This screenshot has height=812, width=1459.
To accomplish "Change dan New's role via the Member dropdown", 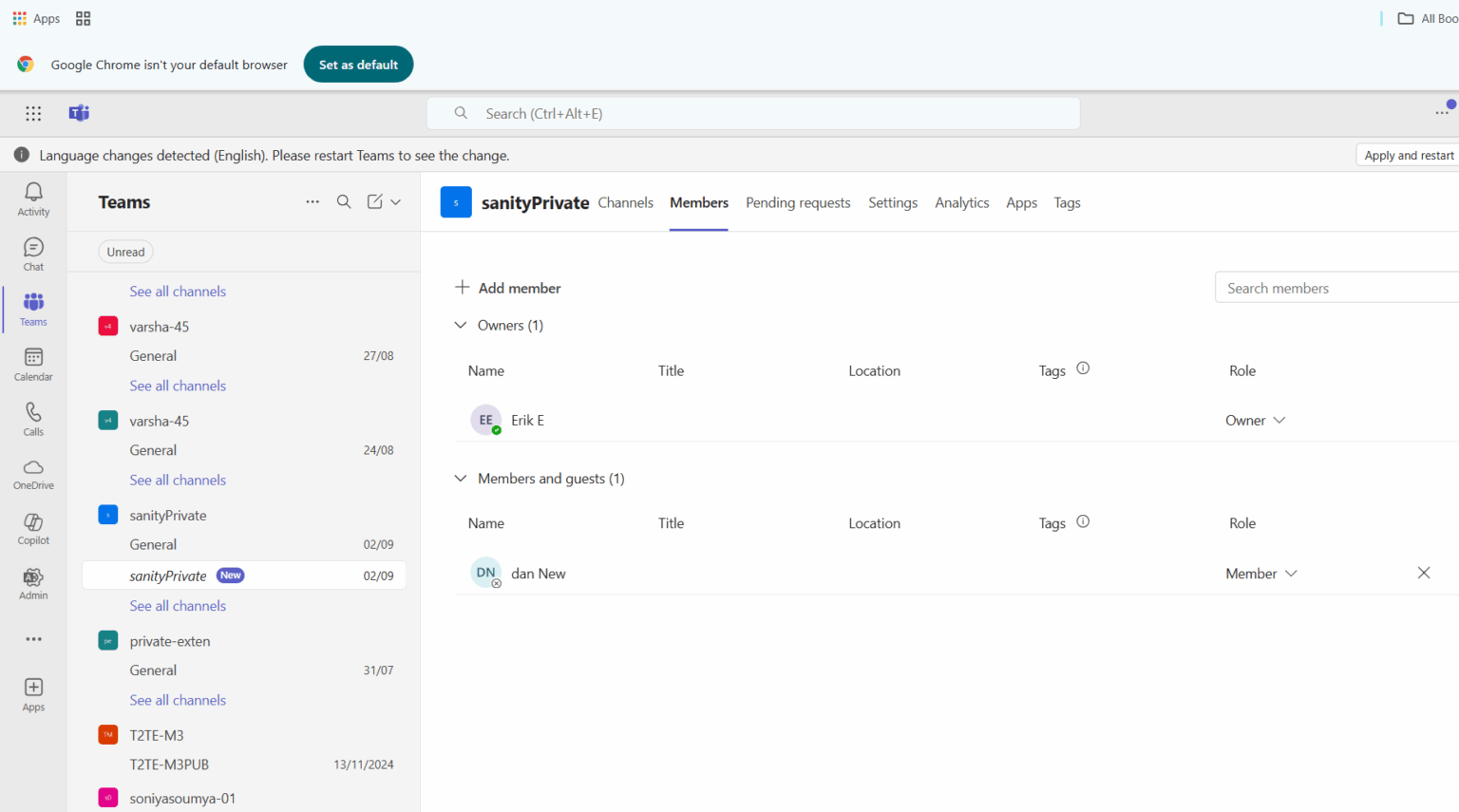I will click(x=1260, y=573).
